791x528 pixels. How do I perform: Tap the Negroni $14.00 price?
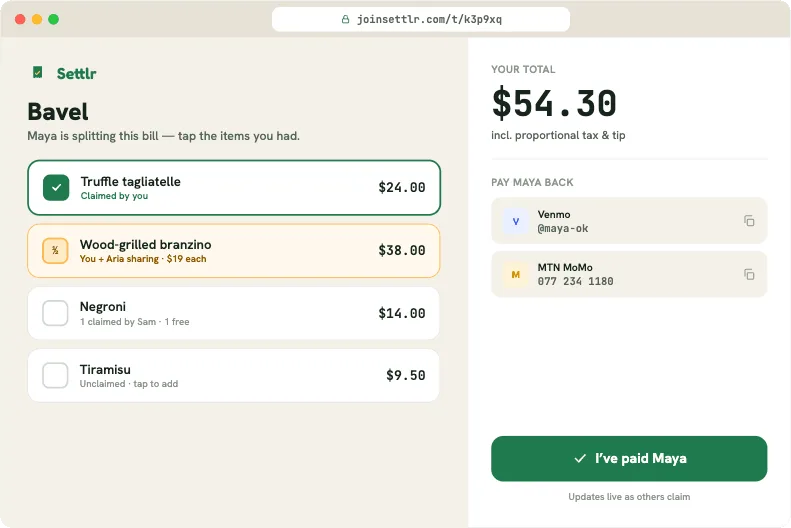click(x=402, y=313)
